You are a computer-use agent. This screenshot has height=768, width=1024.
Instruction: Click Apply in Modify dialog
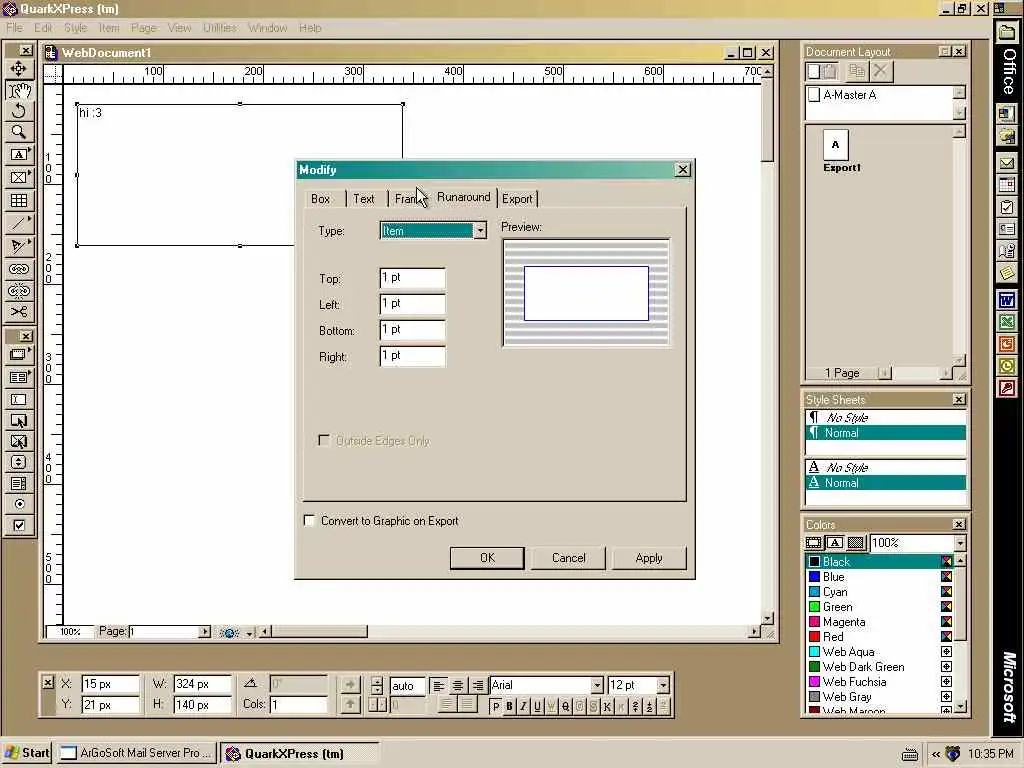pos(648,558)
